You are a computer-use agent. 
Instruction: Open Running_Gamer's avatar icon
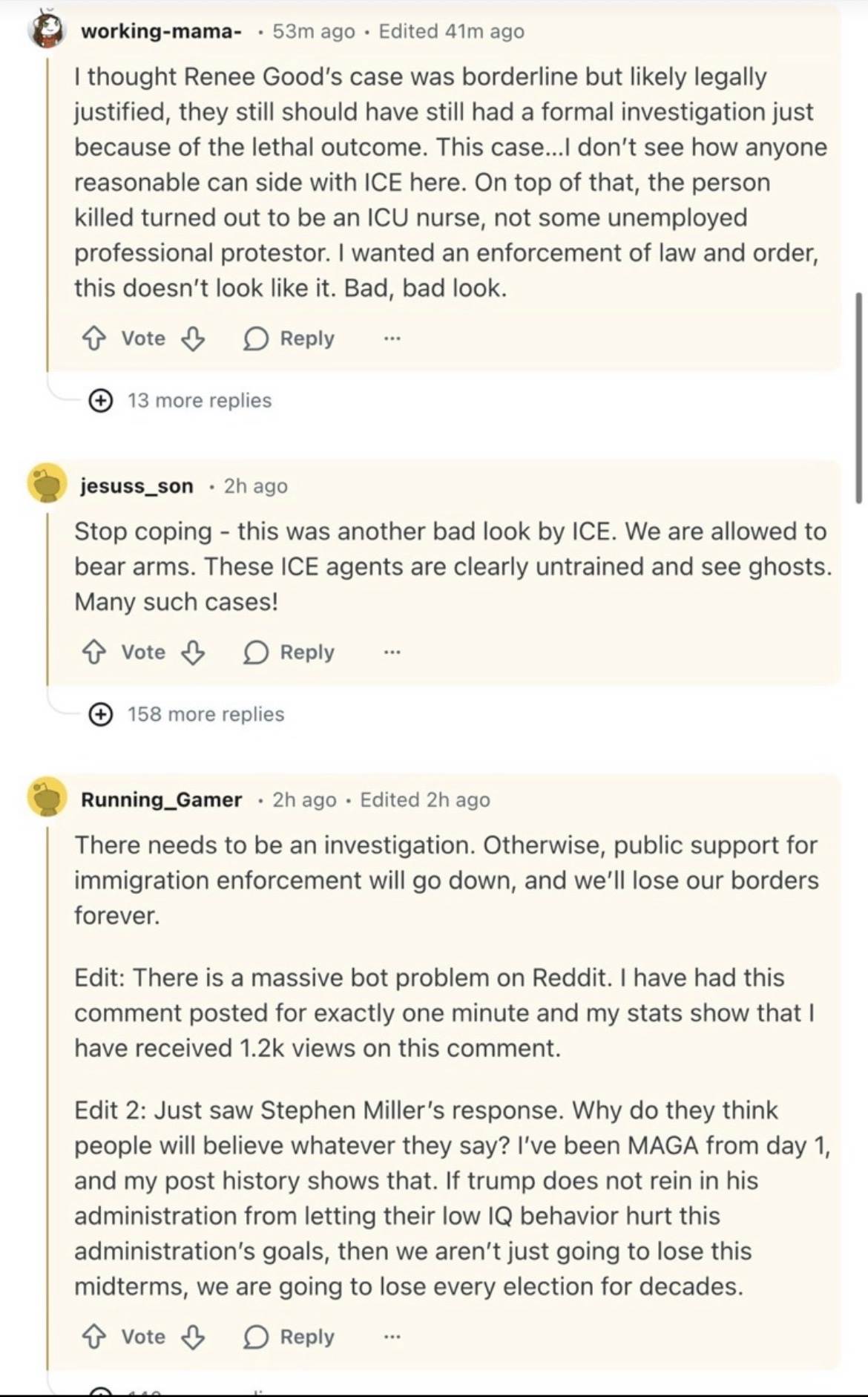[47, 799]
